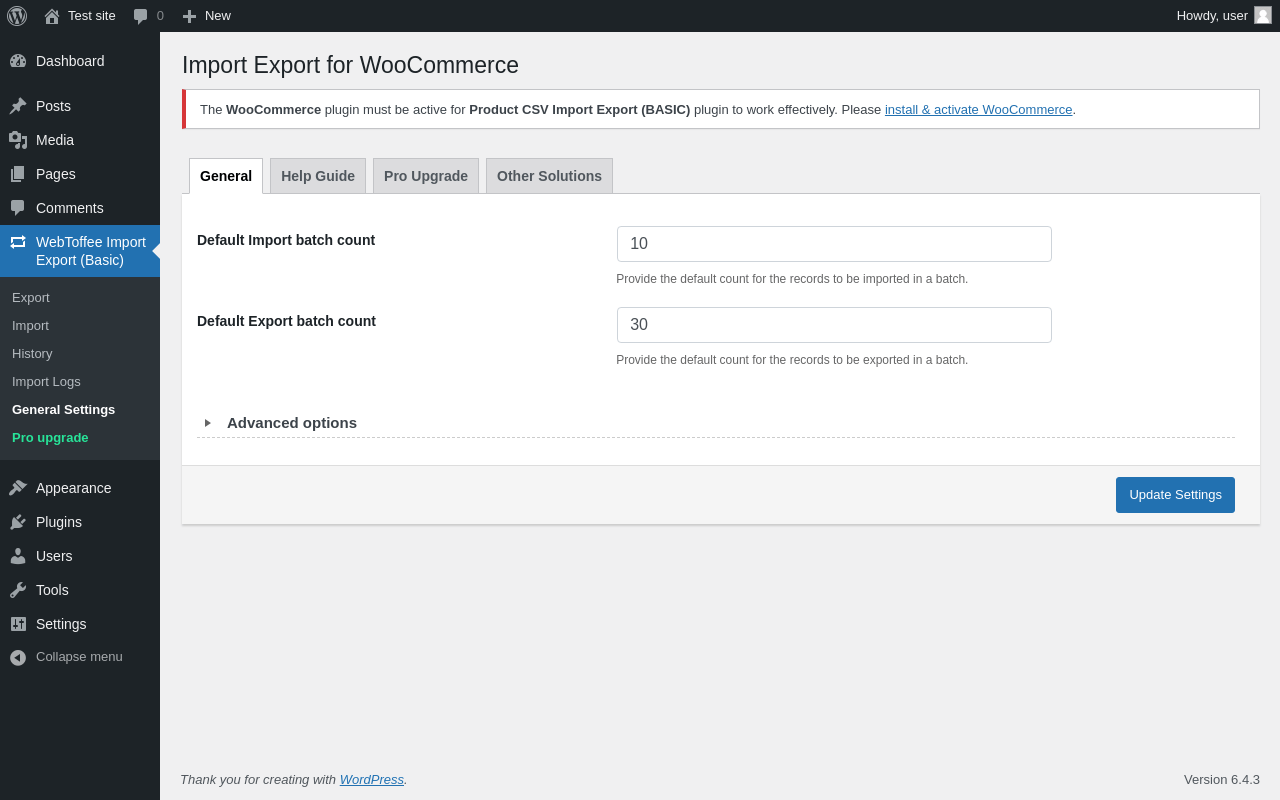Click the WordPress logo icon

(x=17, y=16)
